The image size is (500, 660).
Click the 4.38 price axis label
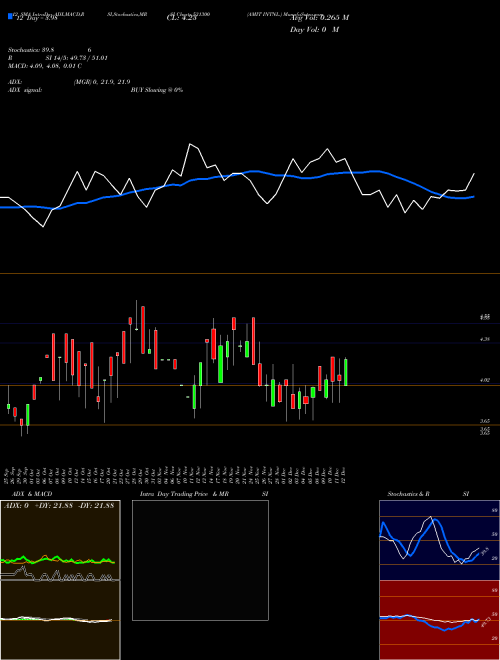pyautogui.click(x=484, y=339)
